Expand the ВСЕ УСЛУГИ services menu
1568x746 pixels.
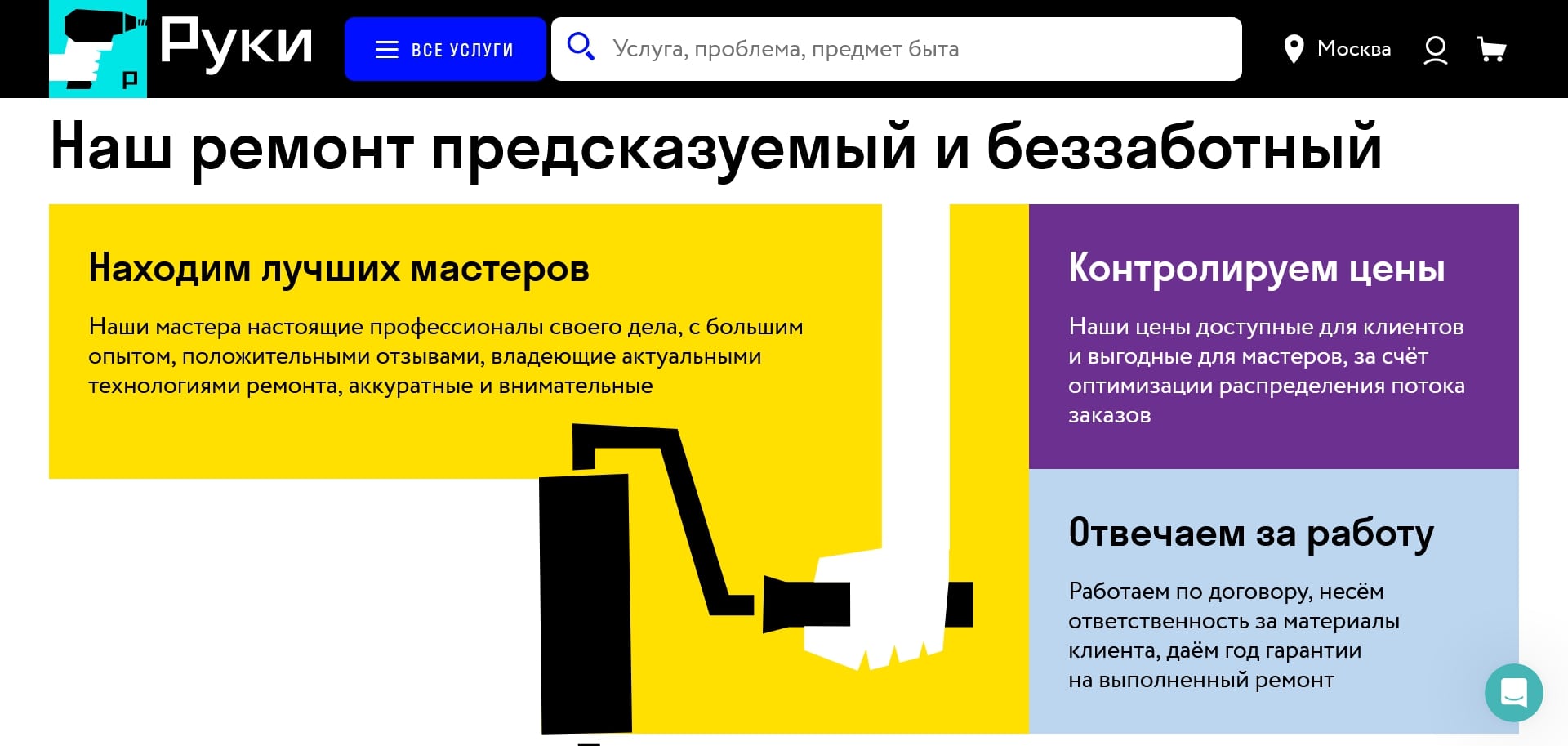pyautogui.click(x=446, y=49)
